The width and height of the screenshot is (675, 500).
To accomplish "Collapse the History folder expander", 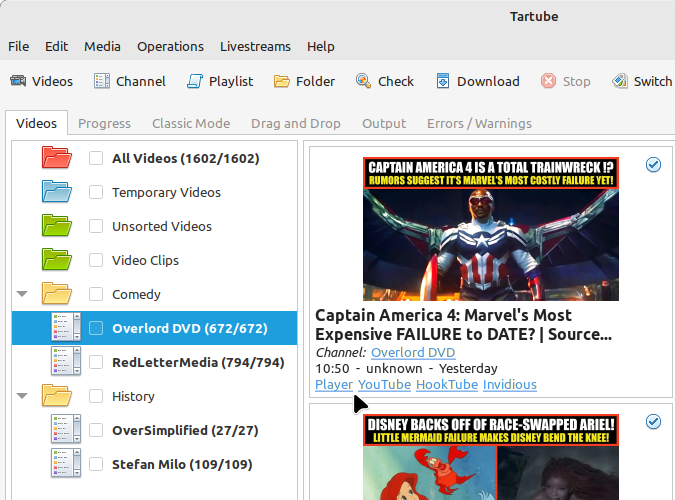I will point(22,396).
